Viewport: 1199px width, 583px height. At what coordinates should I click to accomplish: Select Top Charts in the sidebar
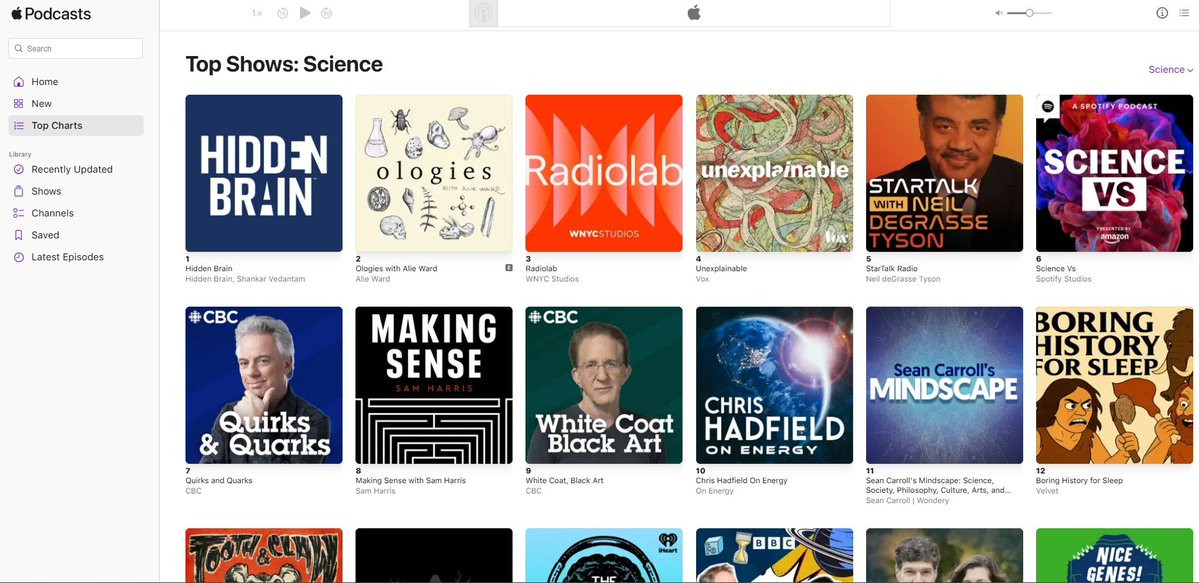coord(76,125)
